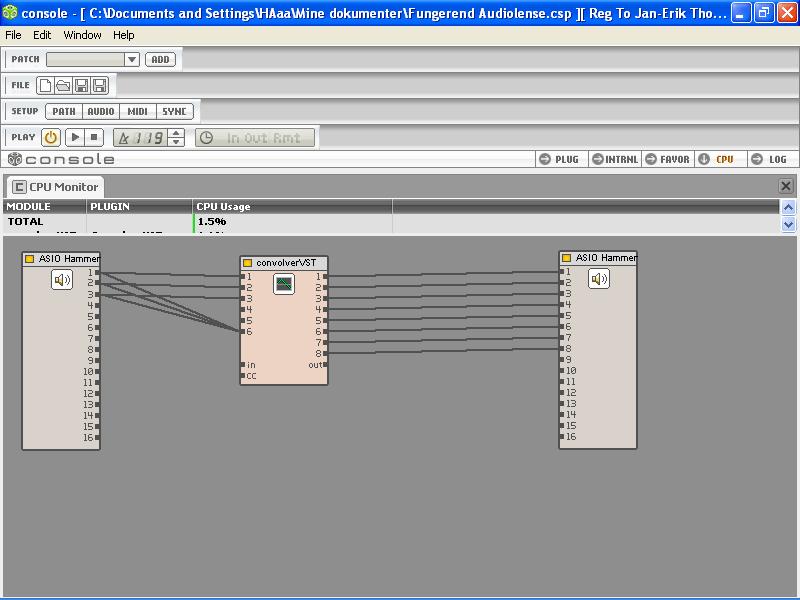
Task: Click the console app icon in title bar
Action: pos(10,12)
